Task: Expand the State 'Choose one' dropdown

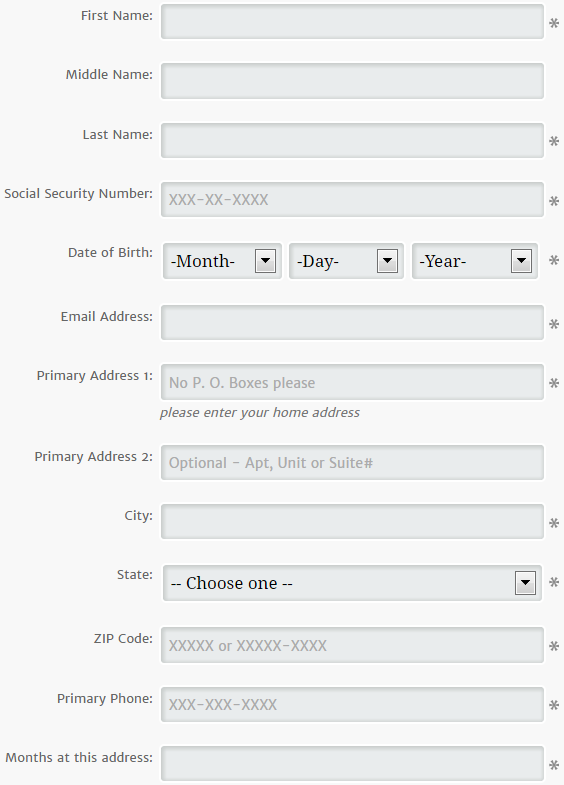Action: pyautogui.click(x=352, y=583)
